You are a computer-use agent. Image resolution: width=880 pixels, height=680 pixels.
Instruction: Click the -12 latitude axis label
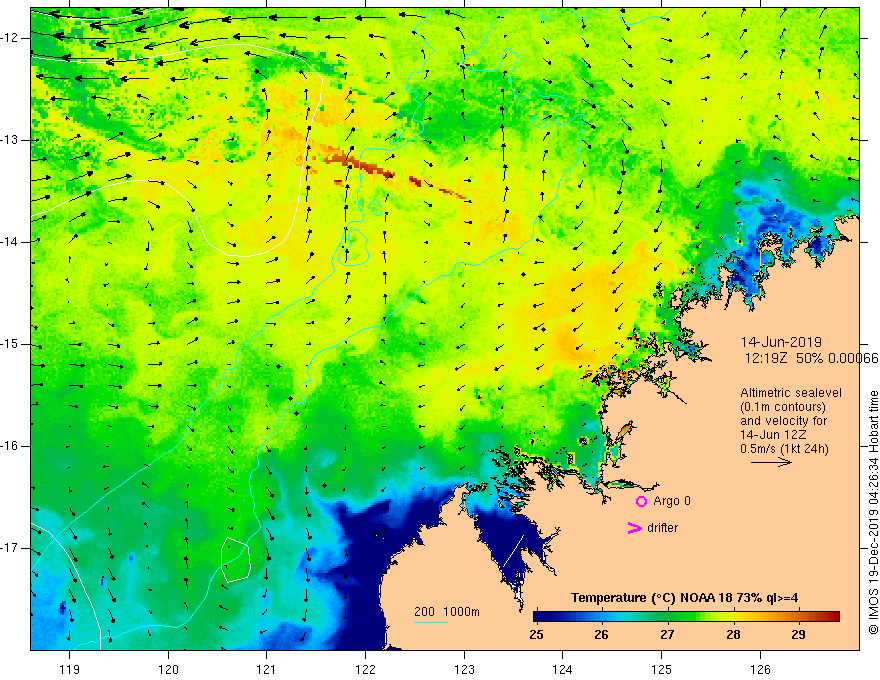pyautogui.click(x=11, y=38)
